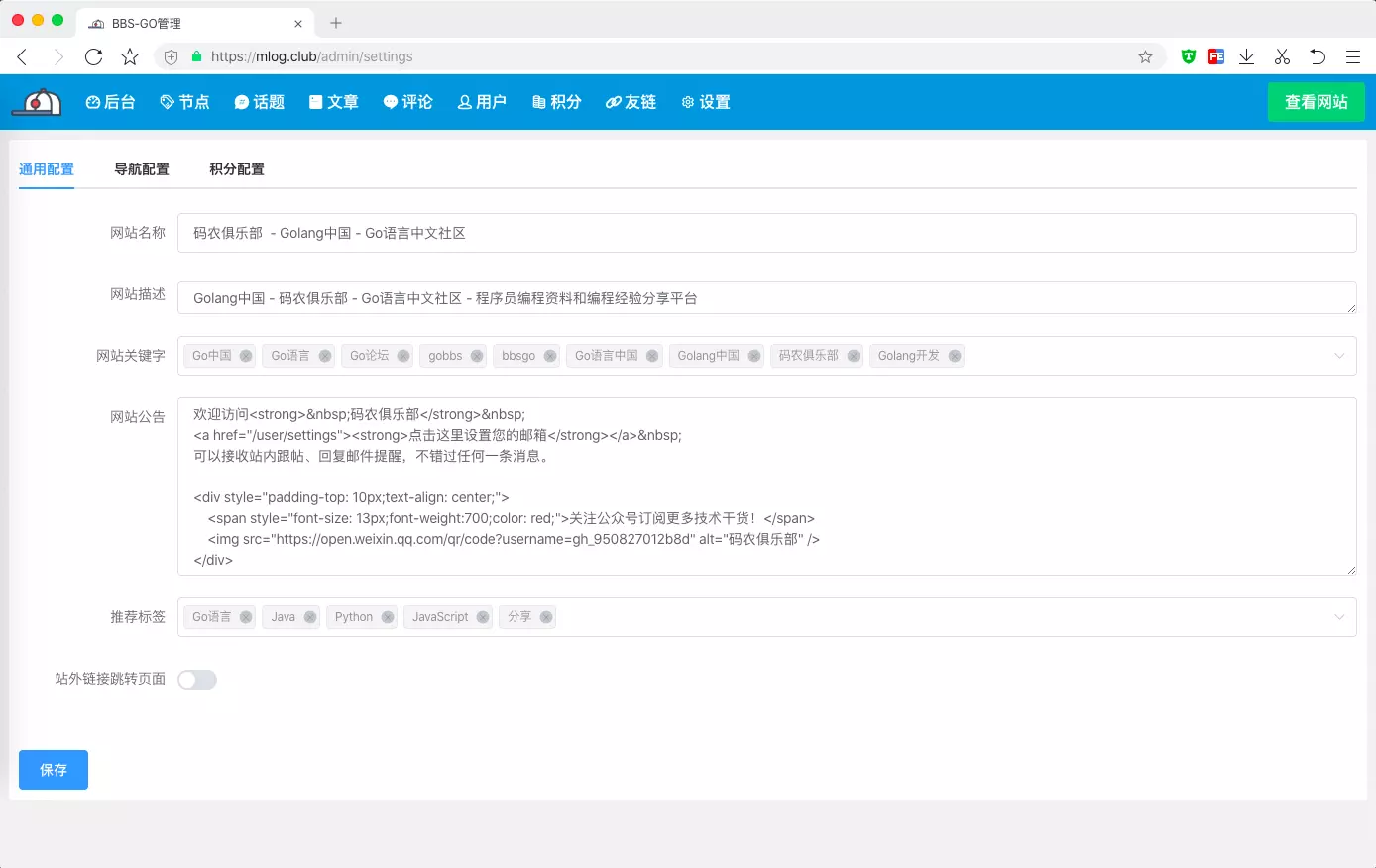Click the 保存 save button

point(54,770)
